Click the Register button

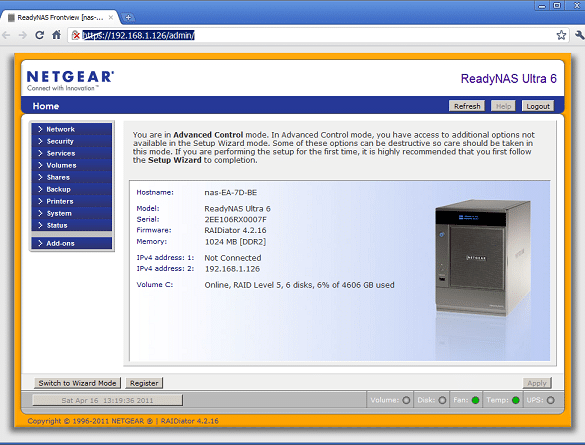coord(144,383)
